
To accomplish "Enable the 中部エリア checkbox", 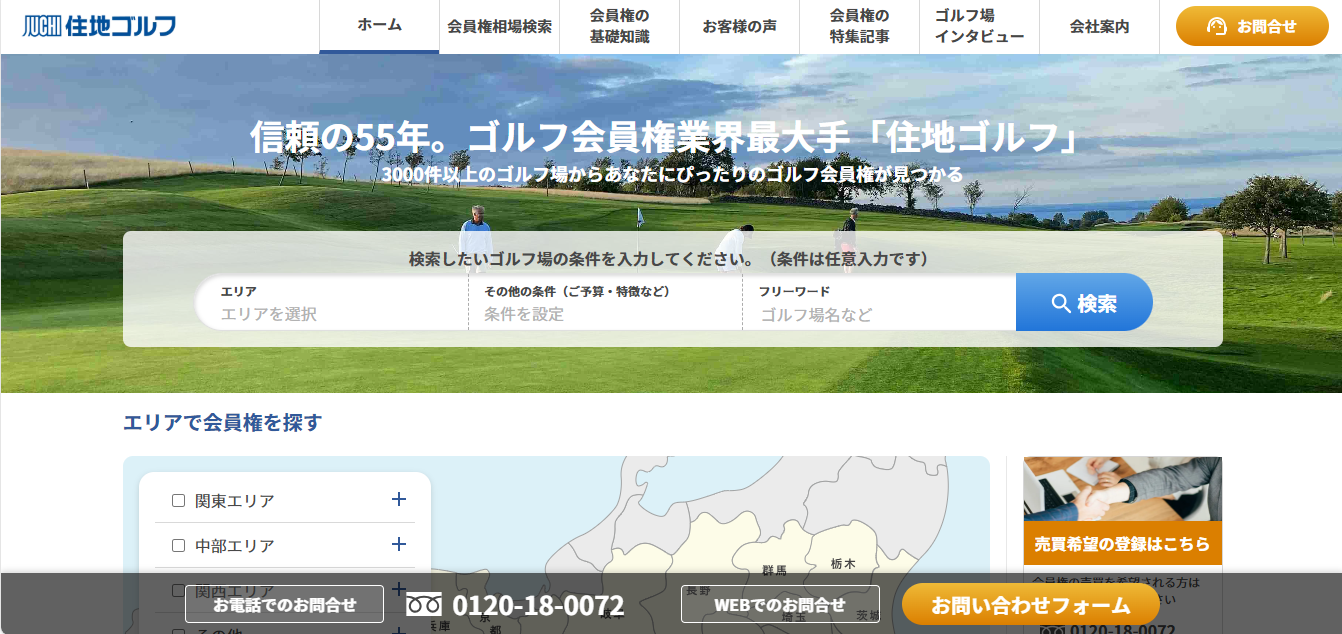I will [179, 545].
